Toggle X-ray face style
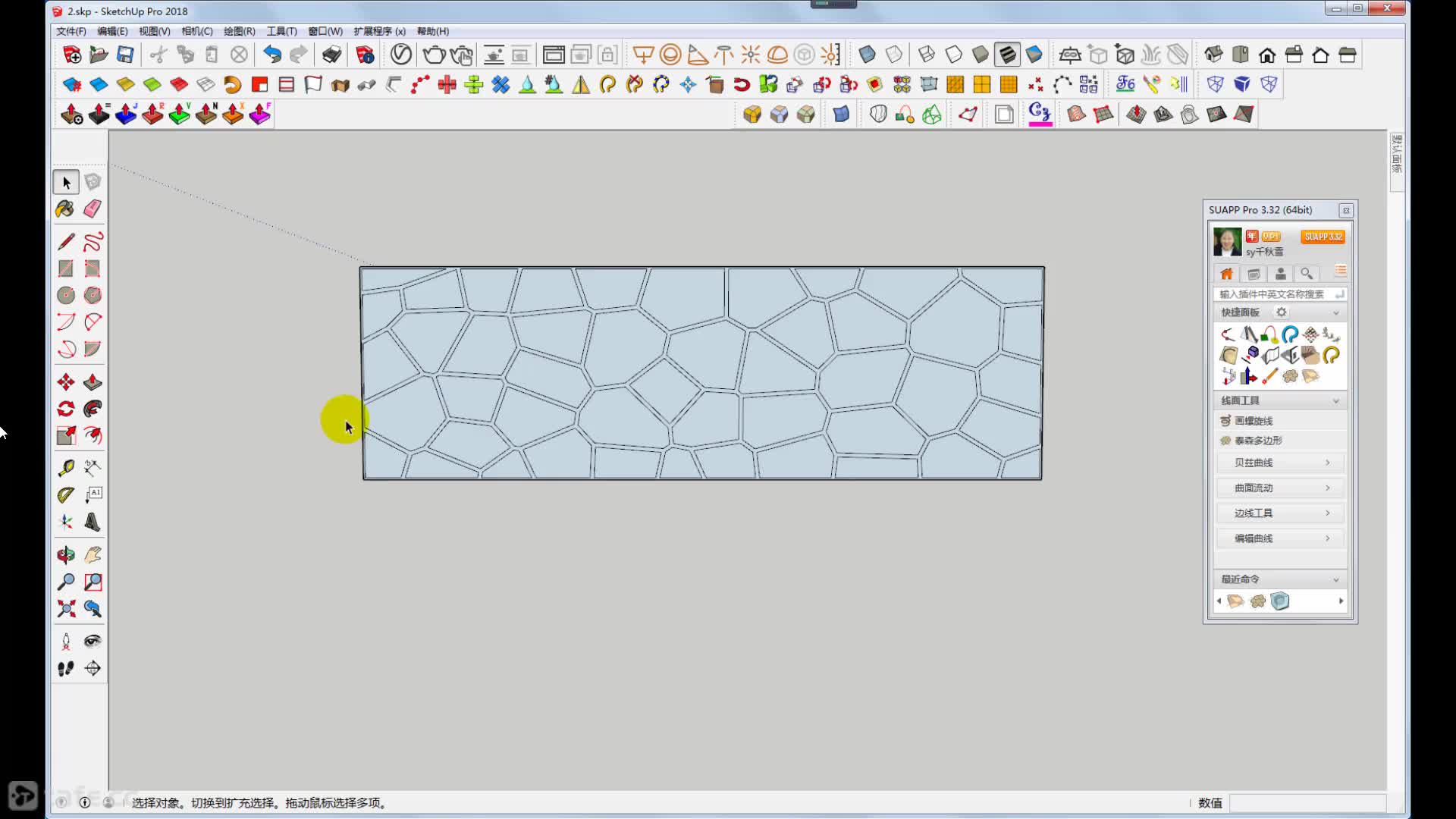 867,55
